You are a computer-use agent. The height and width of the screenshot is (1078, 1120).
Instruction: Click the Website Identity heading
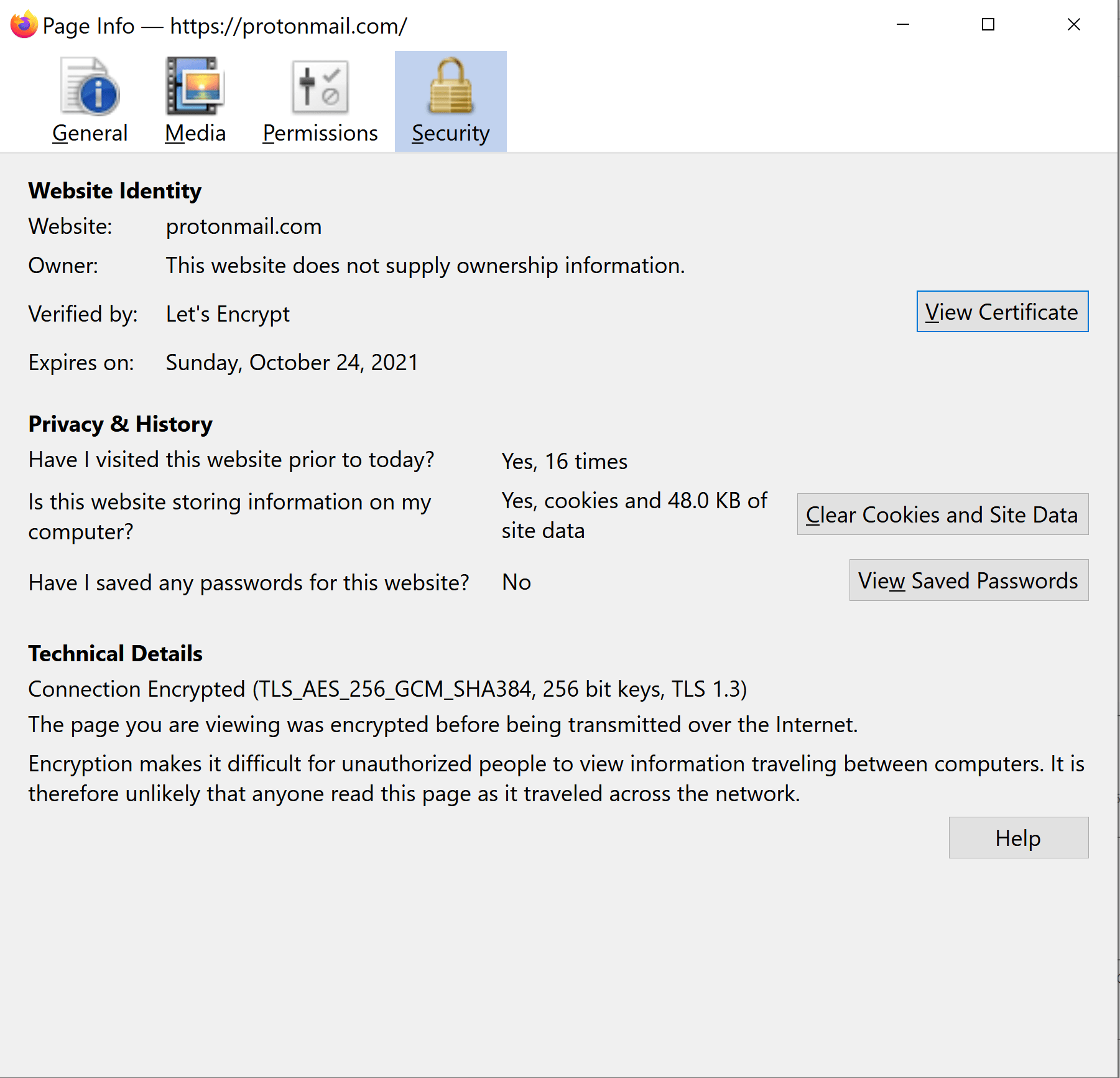[115, 191]
